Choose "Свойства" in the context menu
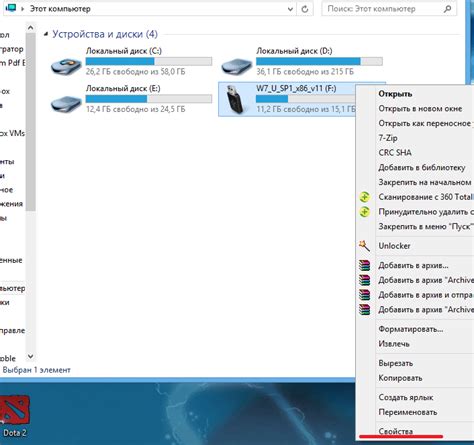Viewport: 474px width, 445px height. (396, 431)
